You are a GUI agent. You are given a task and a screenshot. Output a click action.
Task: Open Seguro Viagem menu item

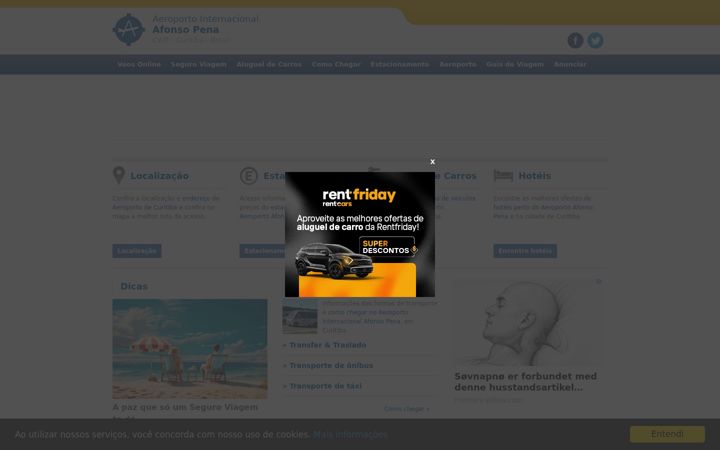[199, 64]
